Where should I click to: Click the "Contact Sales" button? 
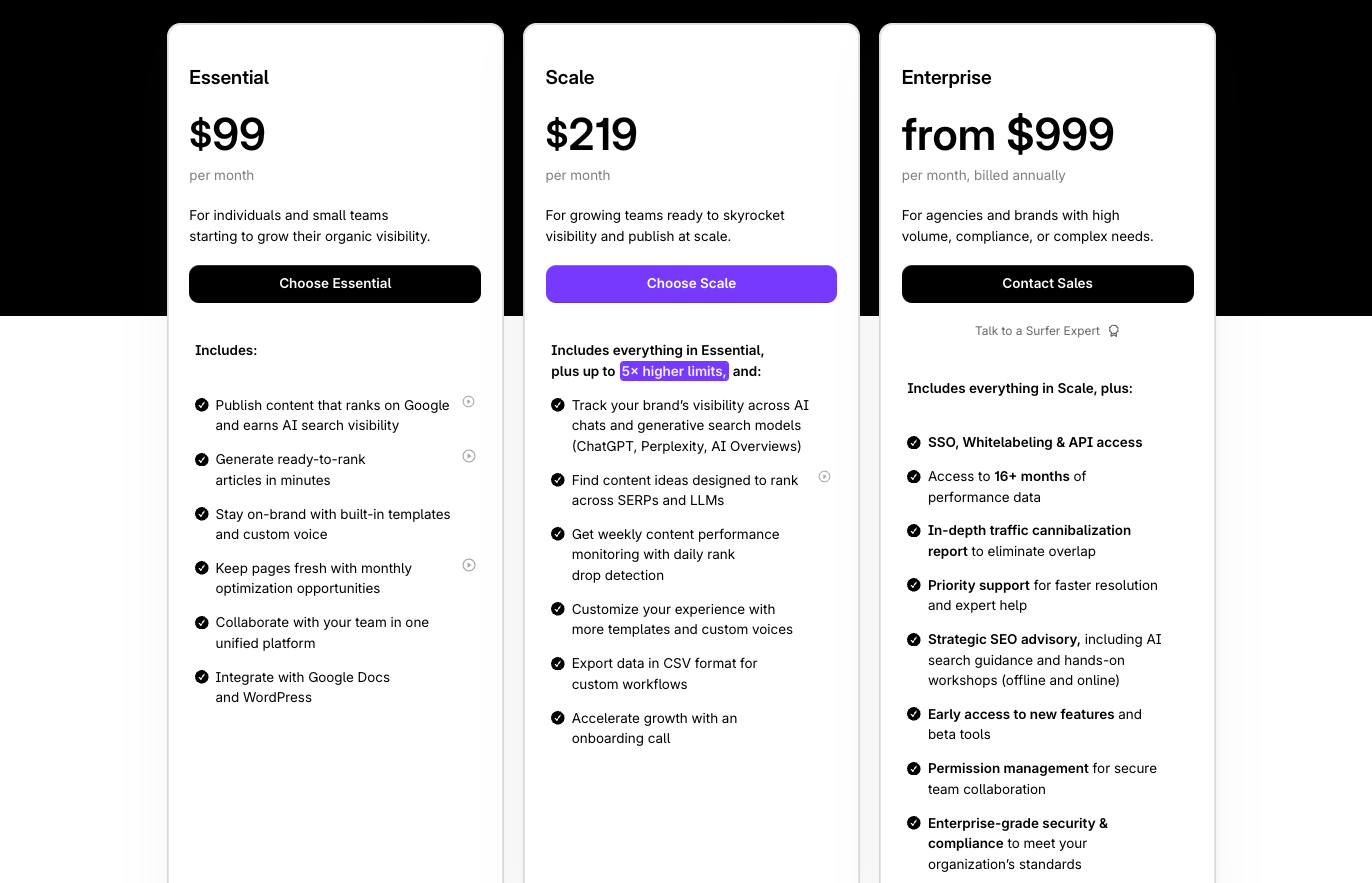[1047, 284]
